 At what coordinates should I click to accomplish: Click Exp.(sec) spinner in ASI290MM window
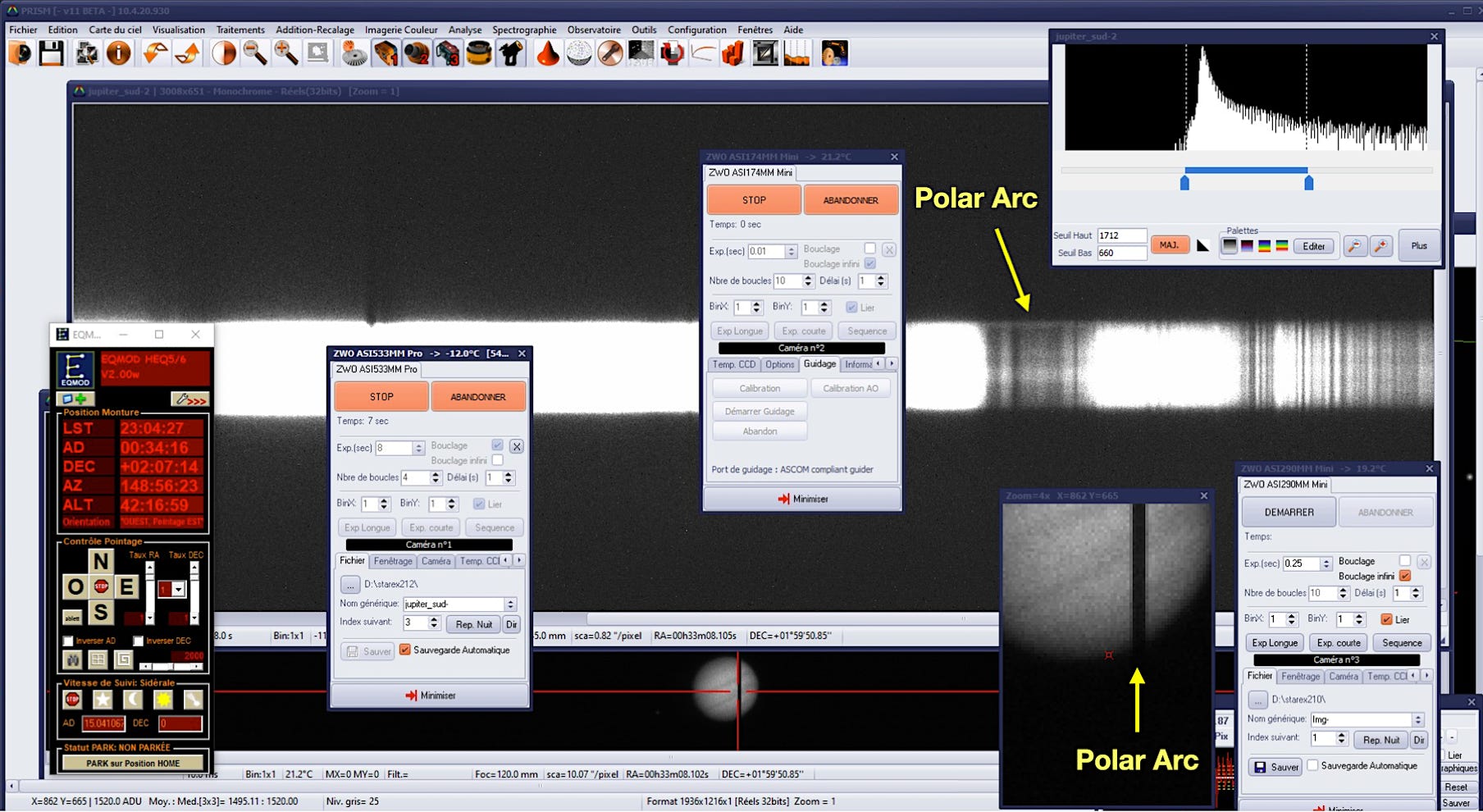pyautogui.click(x=1326, y=563)
